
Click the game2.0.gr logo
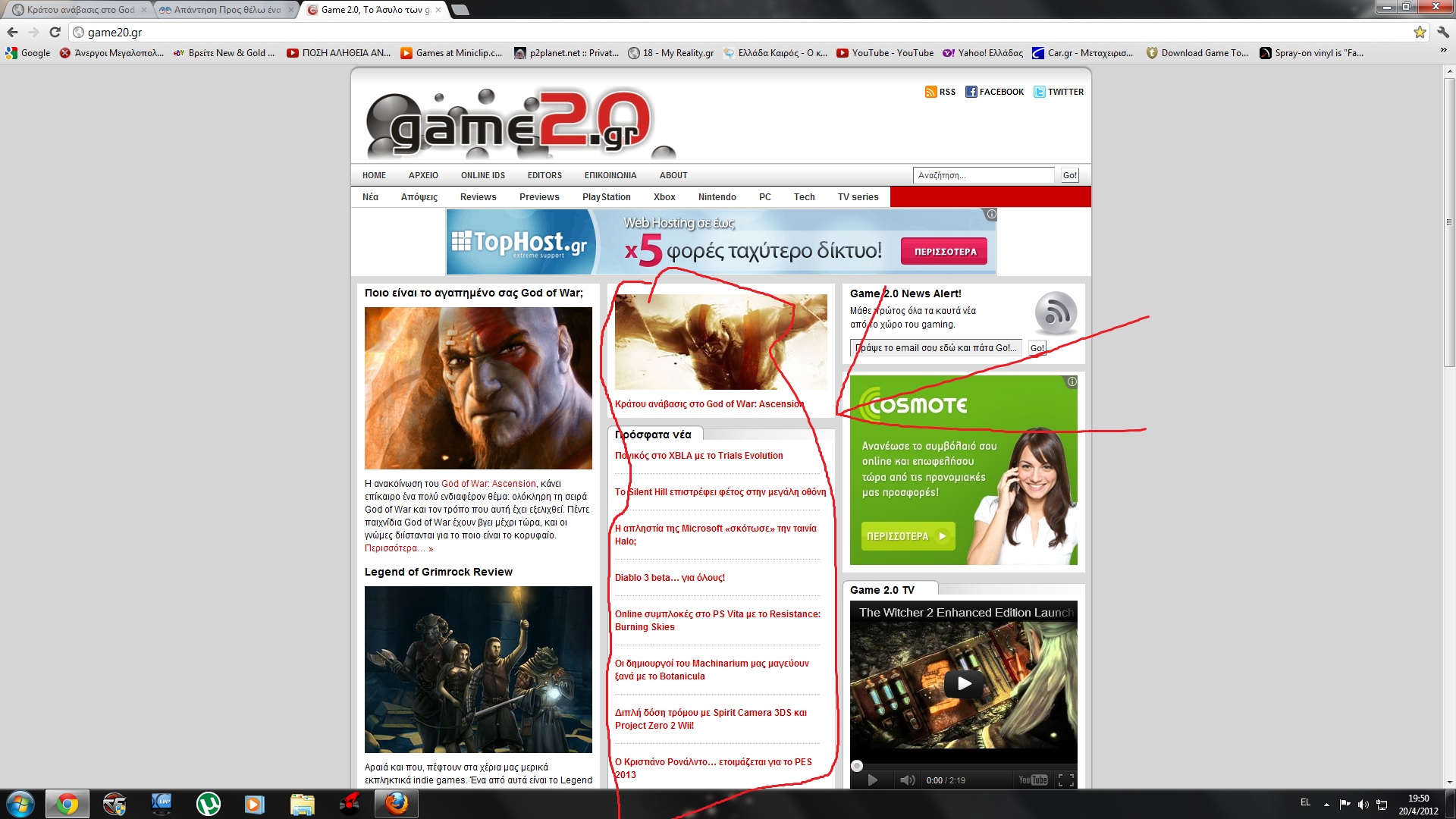tap(519, 123)
